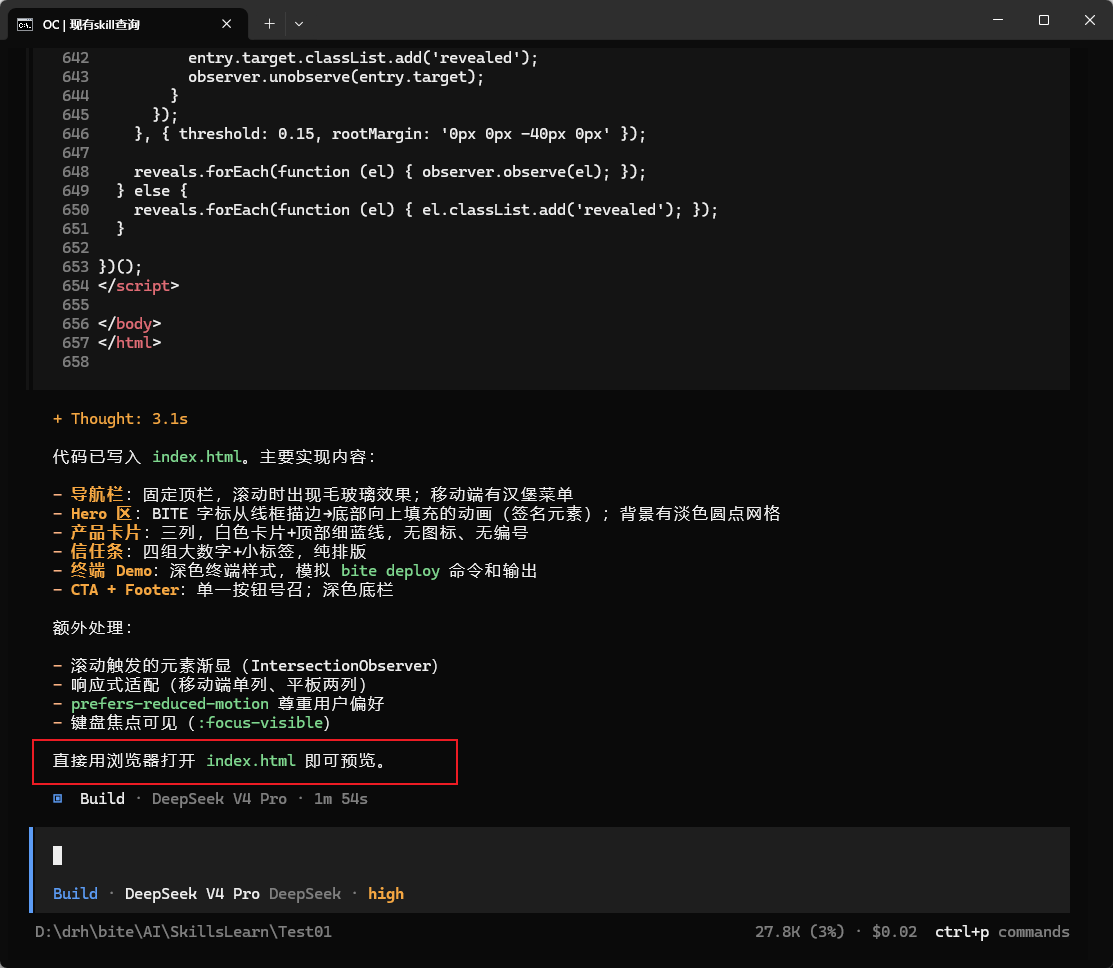Viewport: 1113px width, 968px height.
Task: Click 'ctrl+p commands' in status bar
Action: tap(1002, 932)
